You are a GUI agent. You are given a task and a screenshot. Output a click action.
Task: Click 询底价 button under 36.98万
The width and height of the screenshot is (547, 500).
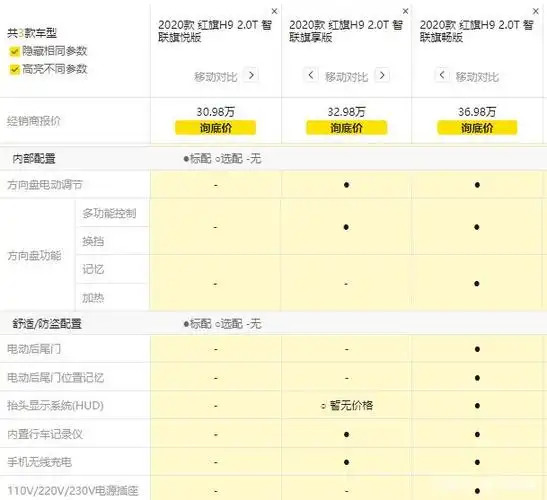477,128
